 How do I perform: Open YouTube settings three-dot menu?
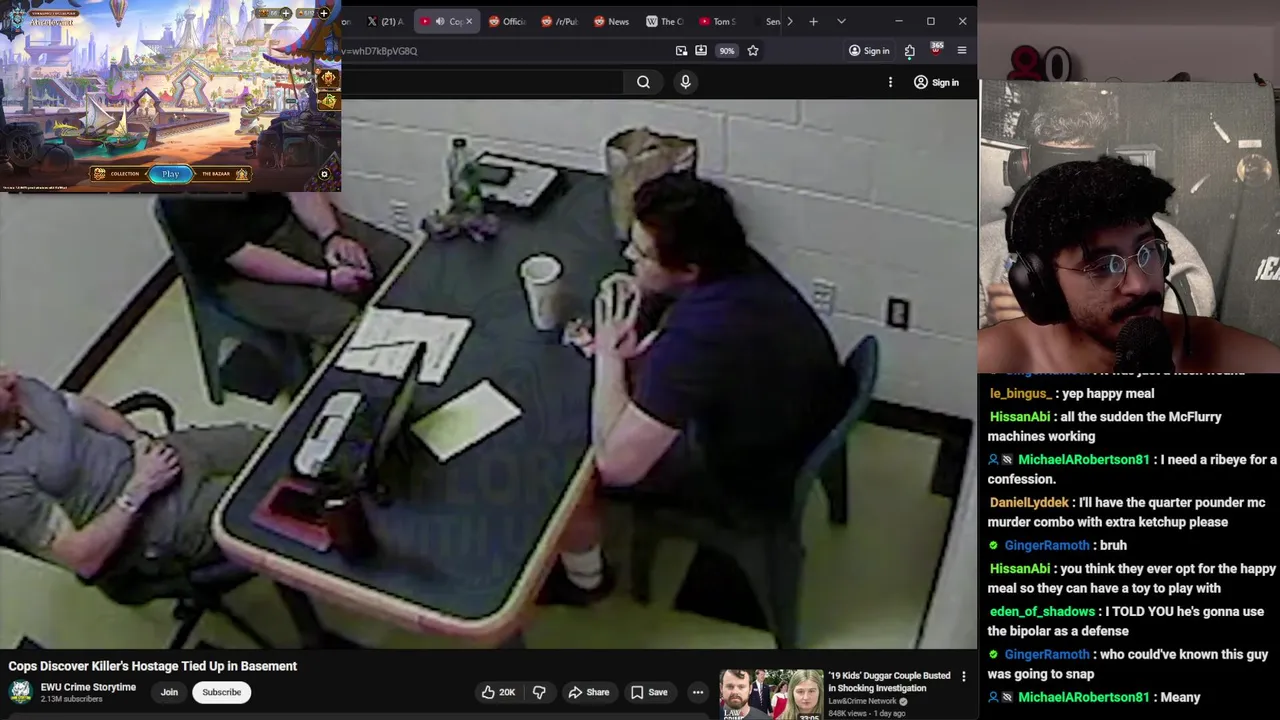pos(890,82)
